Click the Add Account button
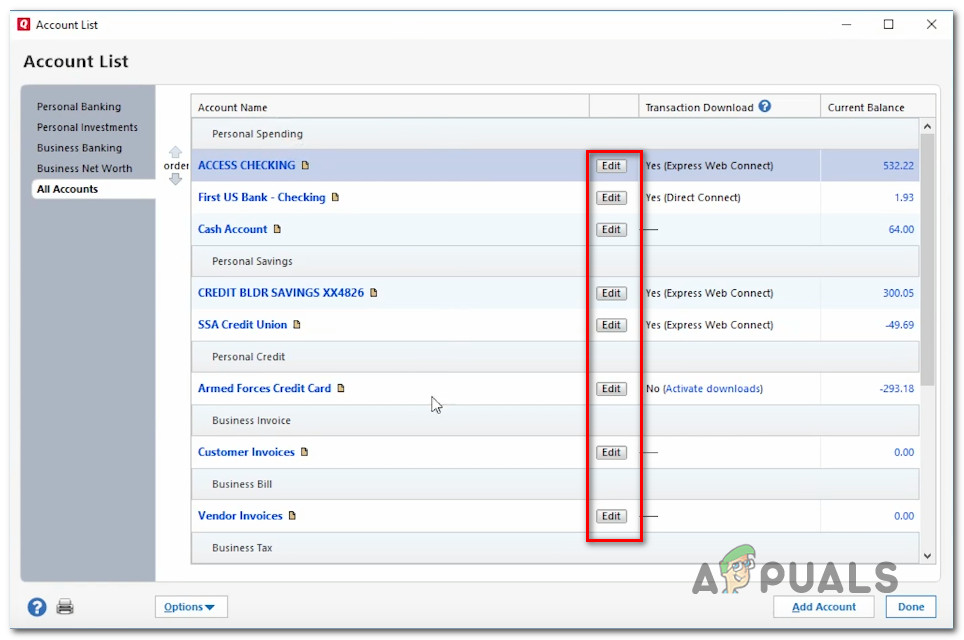 pyautogui.click(x=823, y=607)
